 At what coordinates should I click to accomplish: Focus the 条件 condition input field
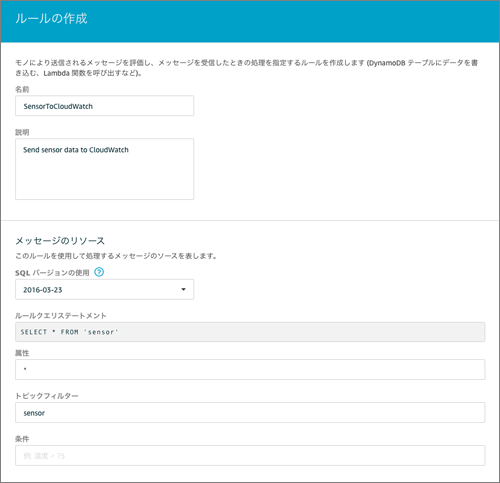(x=250, y=455)
